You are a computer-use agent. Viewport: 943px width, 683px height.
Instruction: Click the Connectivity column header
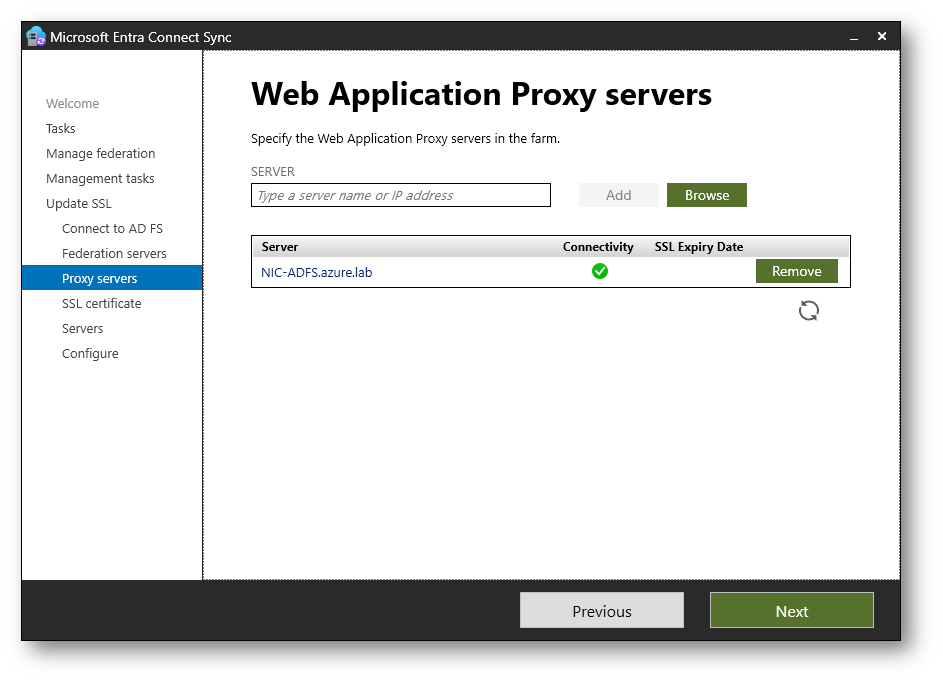[x=598, y=247]
